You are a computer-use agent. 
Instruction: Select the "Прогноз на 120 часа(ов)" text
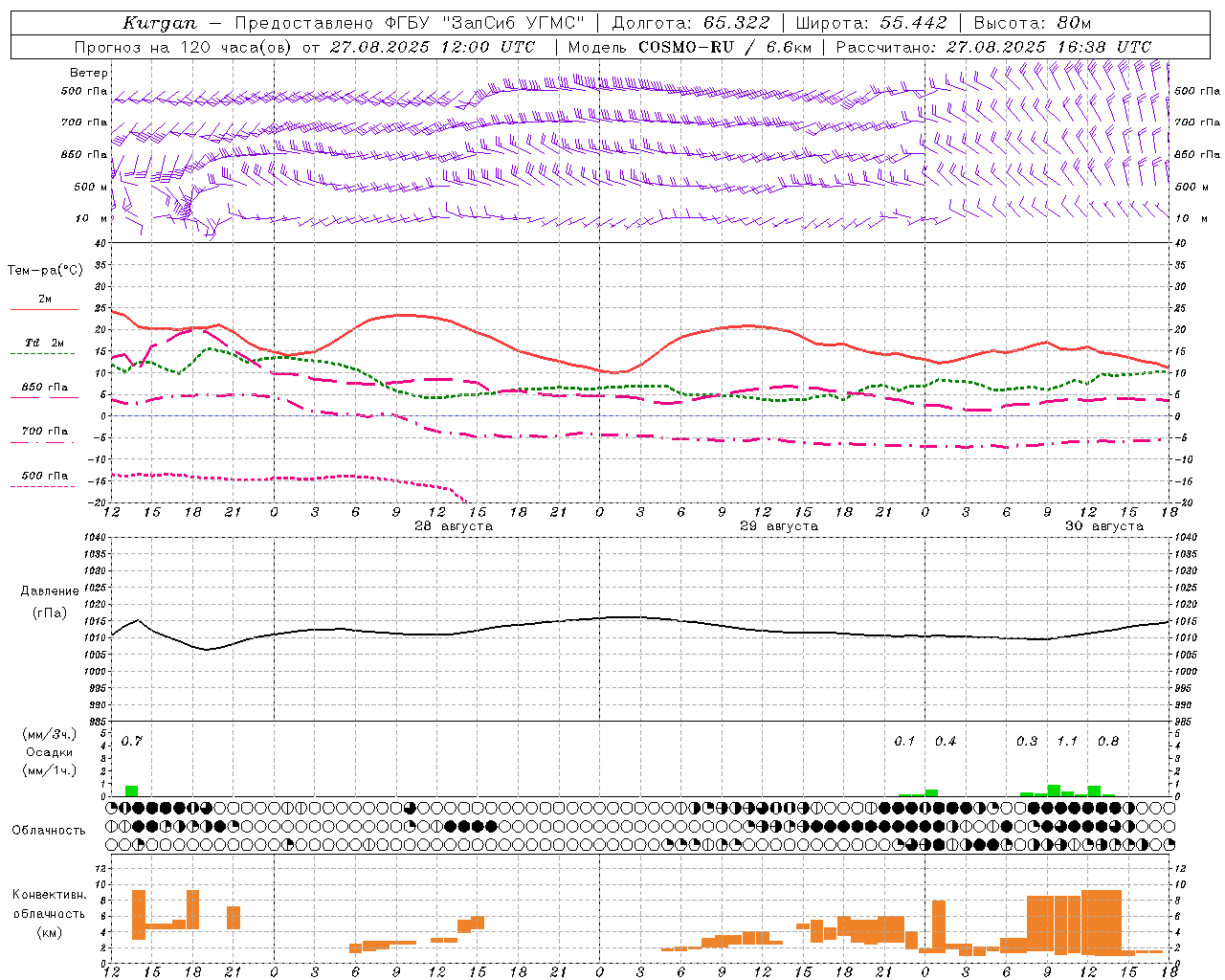[x=183, y=47]
